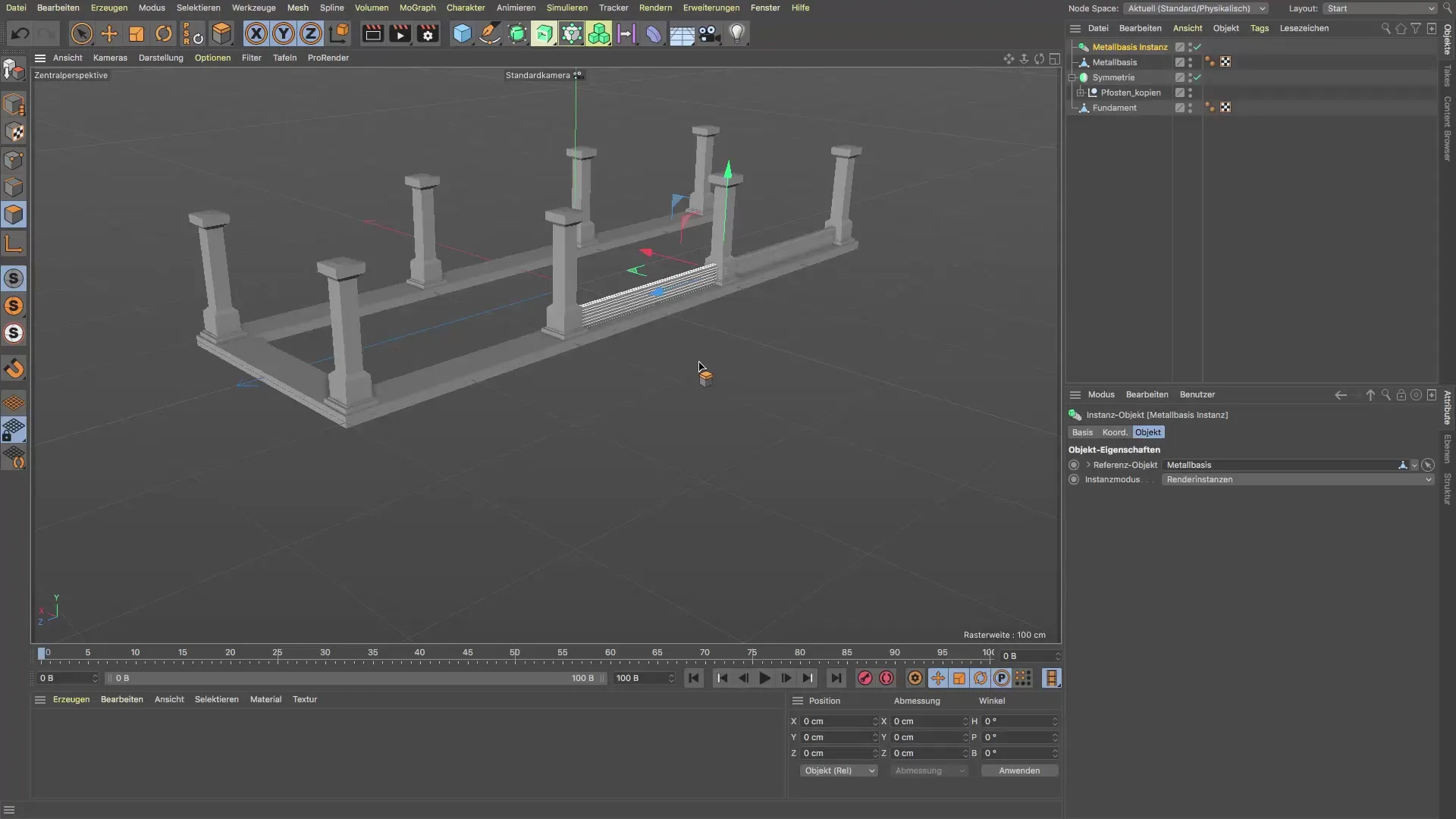
Task: Click the record active objects button
Action: coord(864,678)
